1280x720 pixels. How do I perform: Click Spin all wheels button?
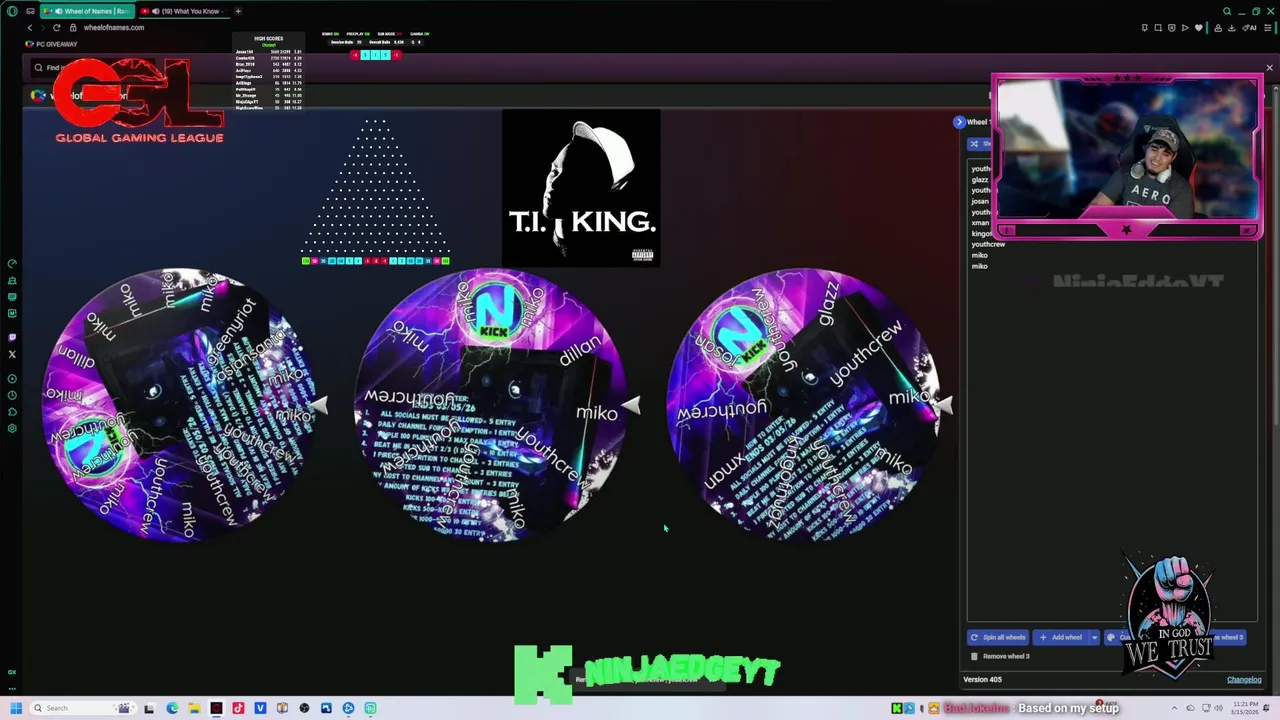click(998, 637)
